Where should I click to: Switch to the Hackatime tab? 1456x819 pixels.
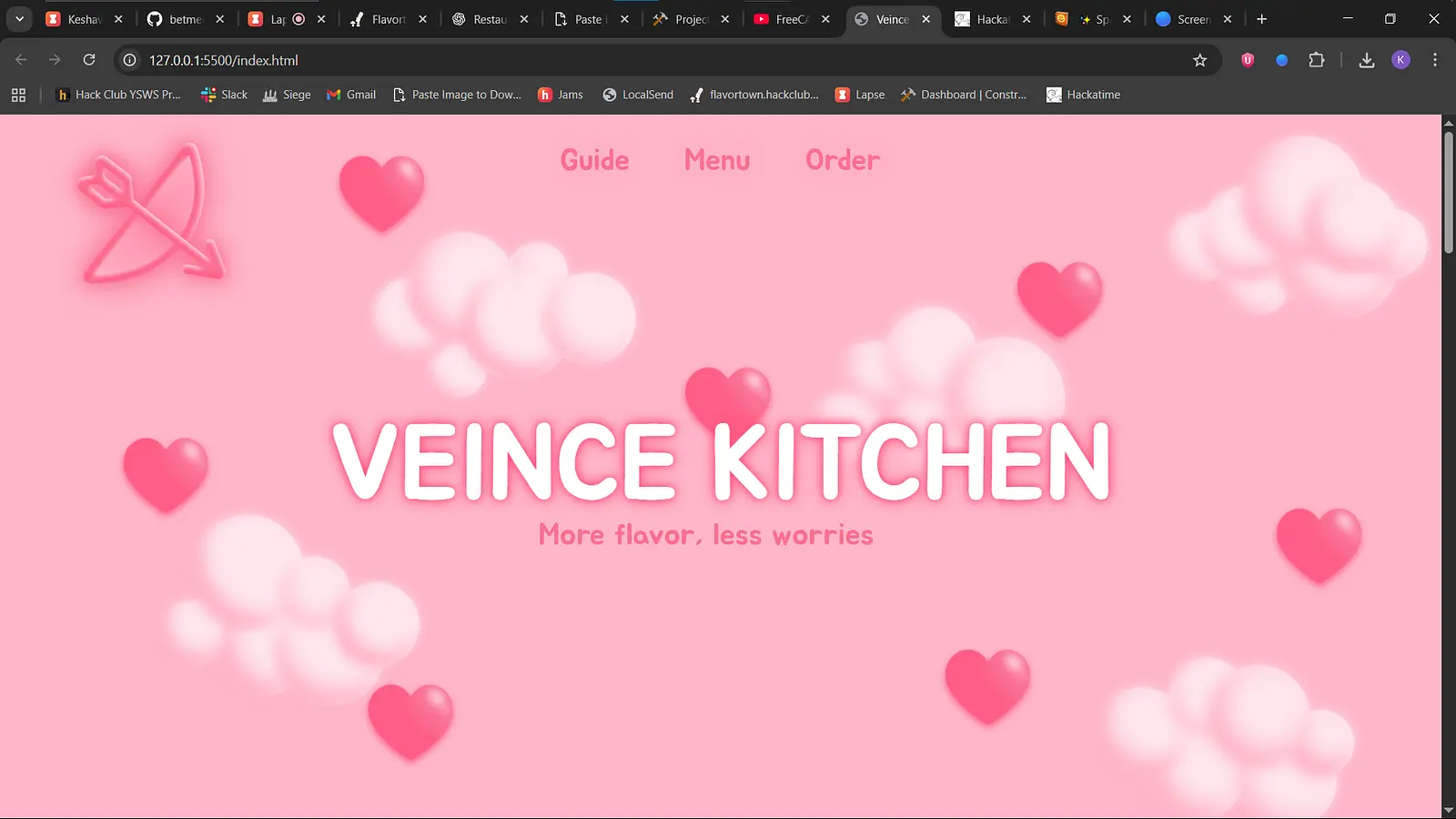point(987,18)
